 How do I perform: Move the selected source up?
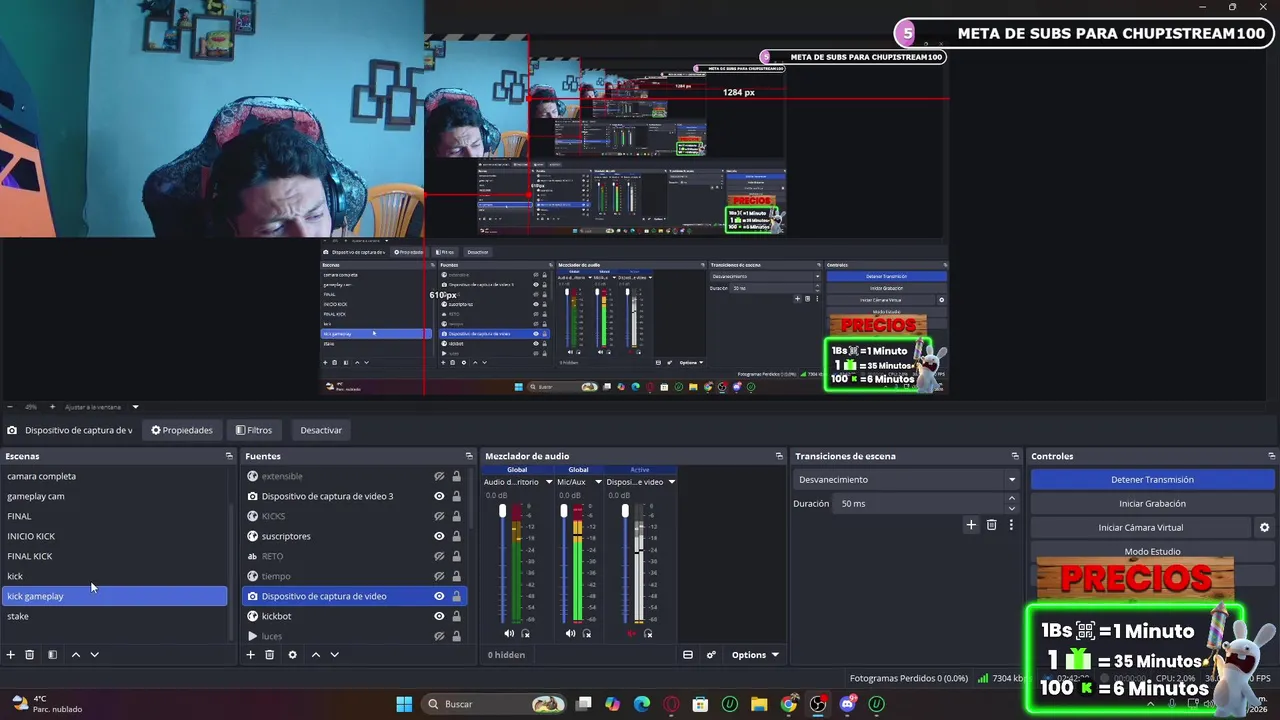[315, 655]
